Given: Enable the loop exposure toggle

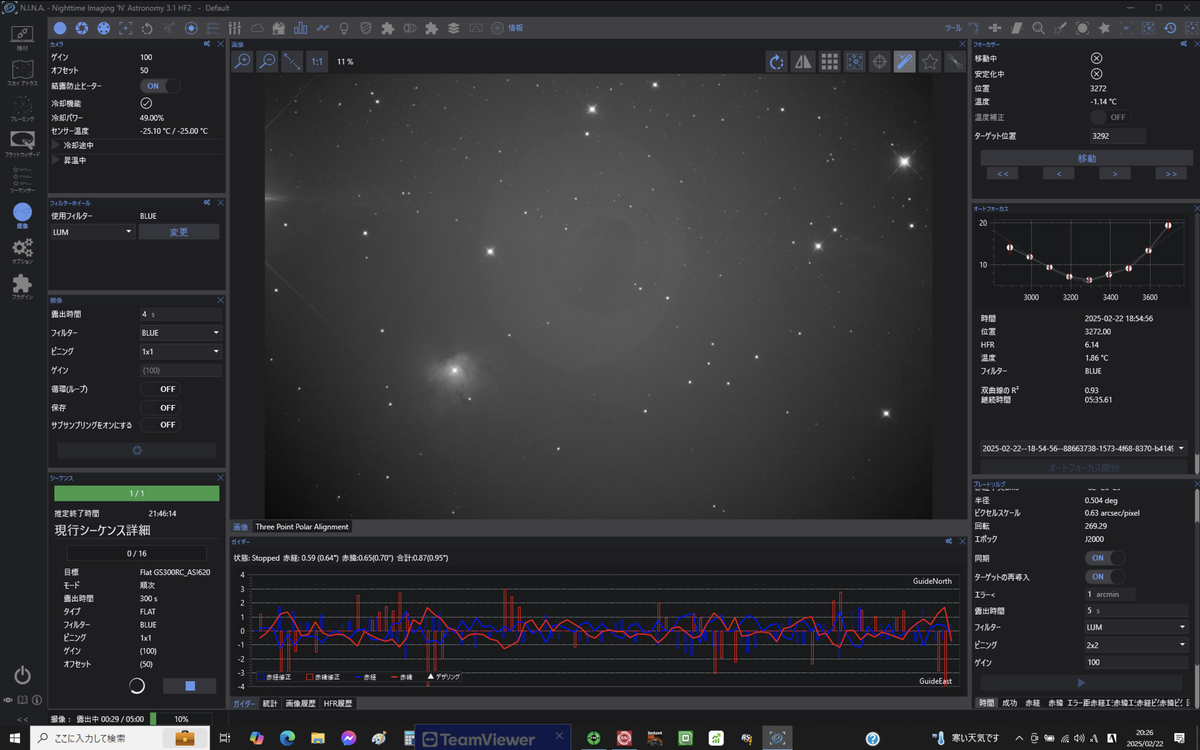Looking at the screenshot, I should [160, 389].
